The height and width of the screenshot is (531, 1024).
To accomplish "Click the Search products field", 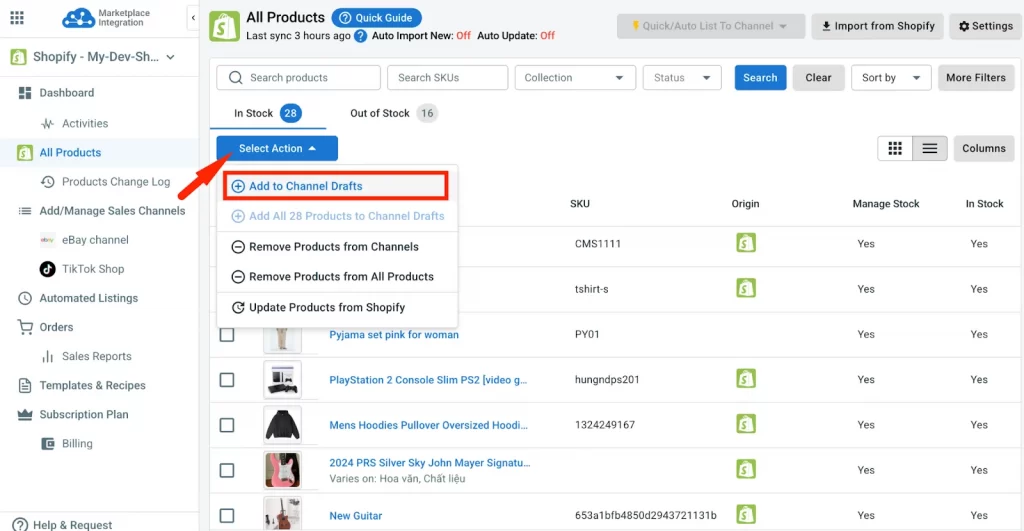I will pyautogui.click(x=298, y=78).
